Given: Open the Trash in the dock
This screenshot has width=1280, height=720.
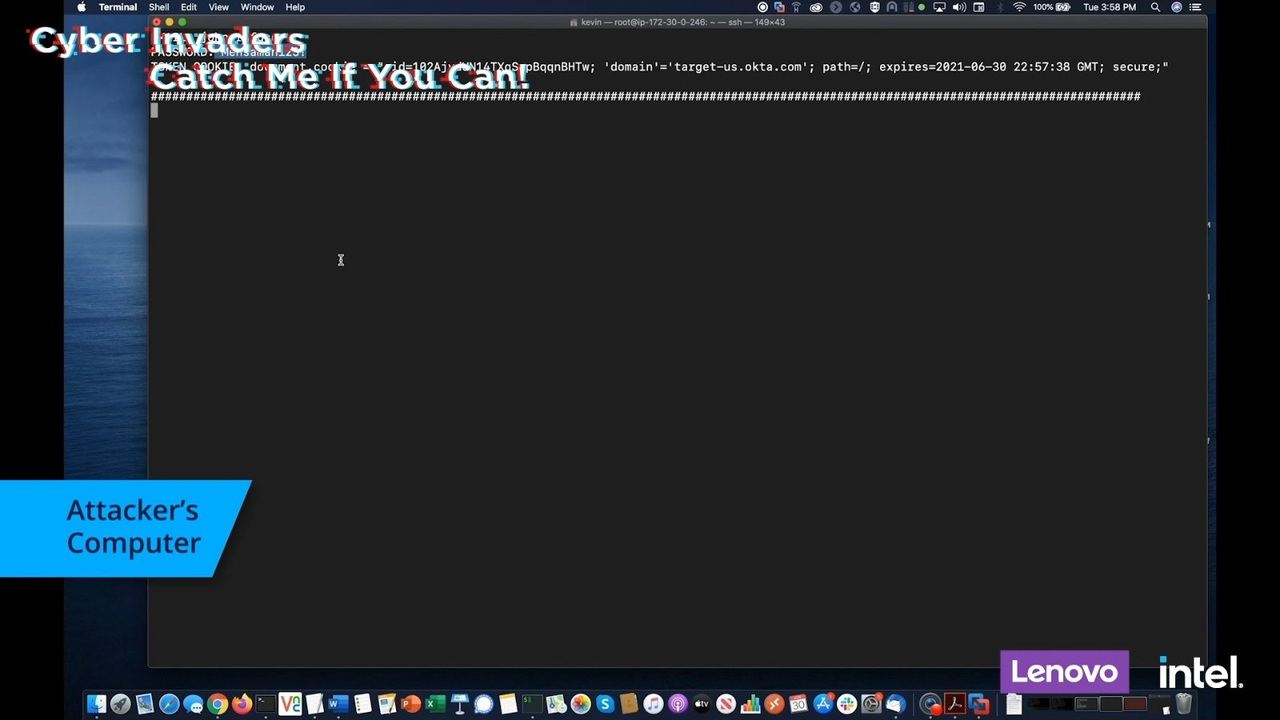Looking at the screenshot, I should [1184, 705].
